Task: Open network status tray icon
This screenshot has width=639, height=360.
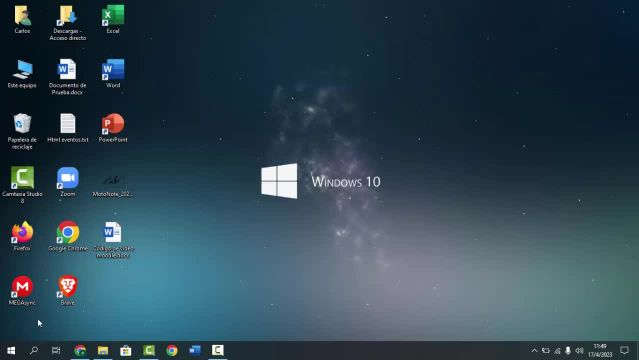Action: pyautogui.click(x=557, y=351)
